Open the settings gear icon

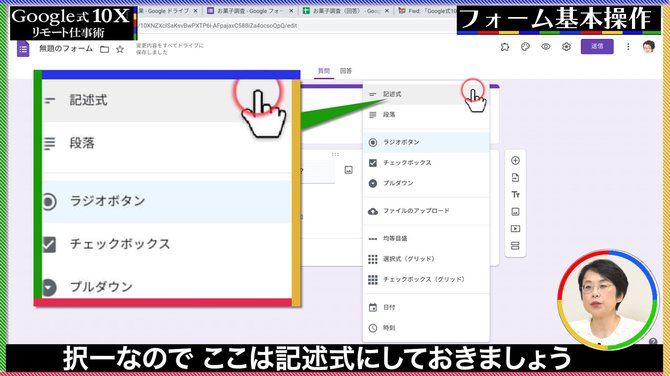(566, 47)
